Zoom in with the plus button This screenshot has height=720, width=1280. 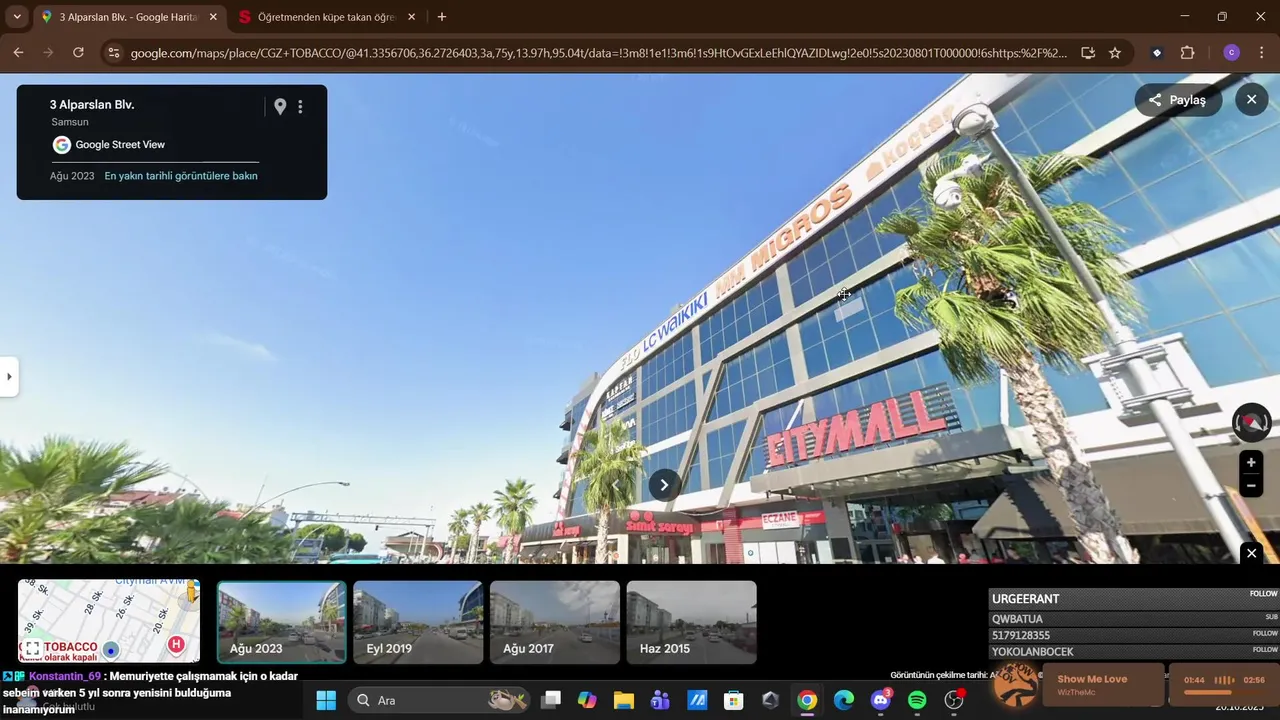click(1251, 463)
